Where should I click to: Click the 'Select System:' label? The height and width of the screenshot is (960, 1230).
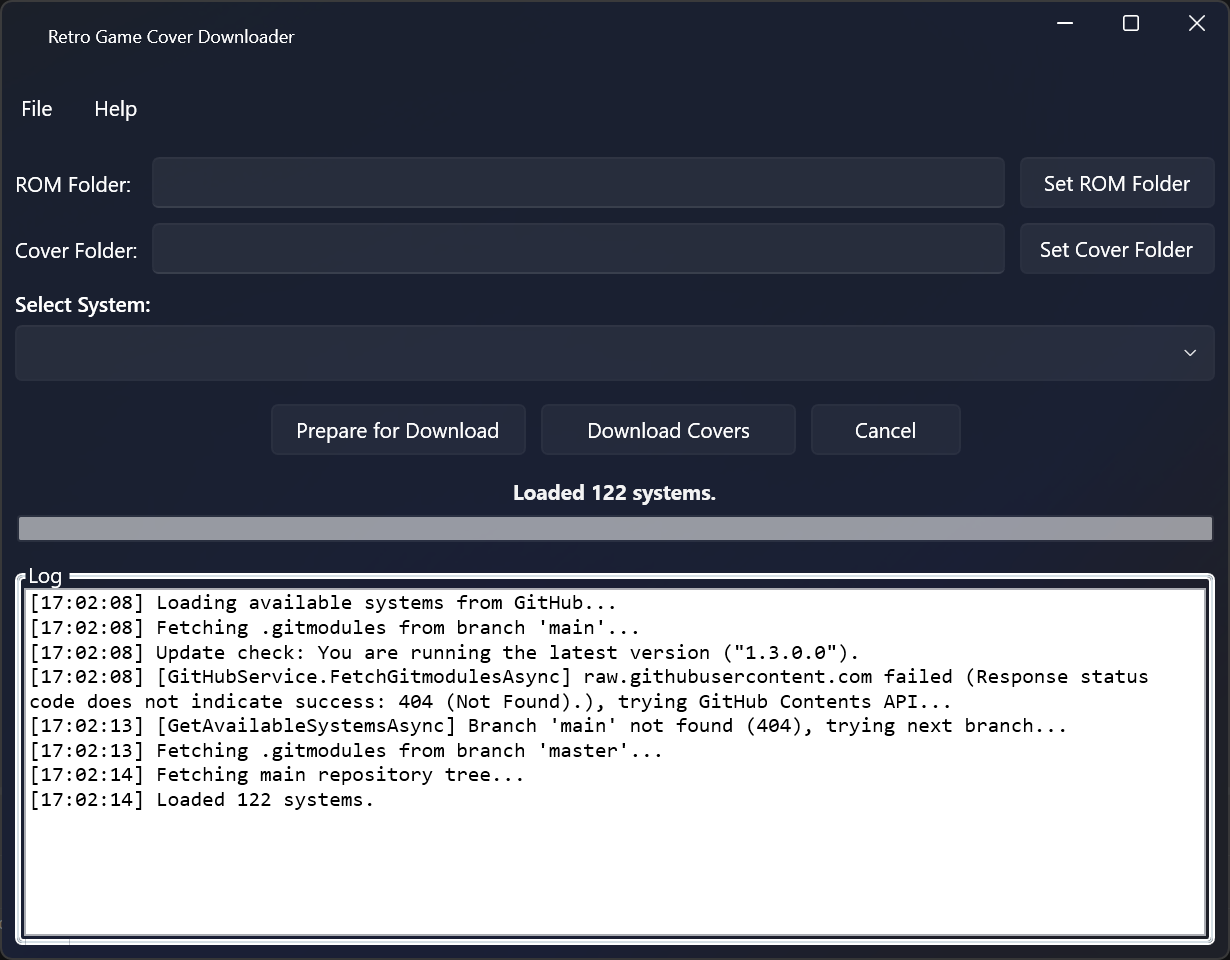point(83,305)
